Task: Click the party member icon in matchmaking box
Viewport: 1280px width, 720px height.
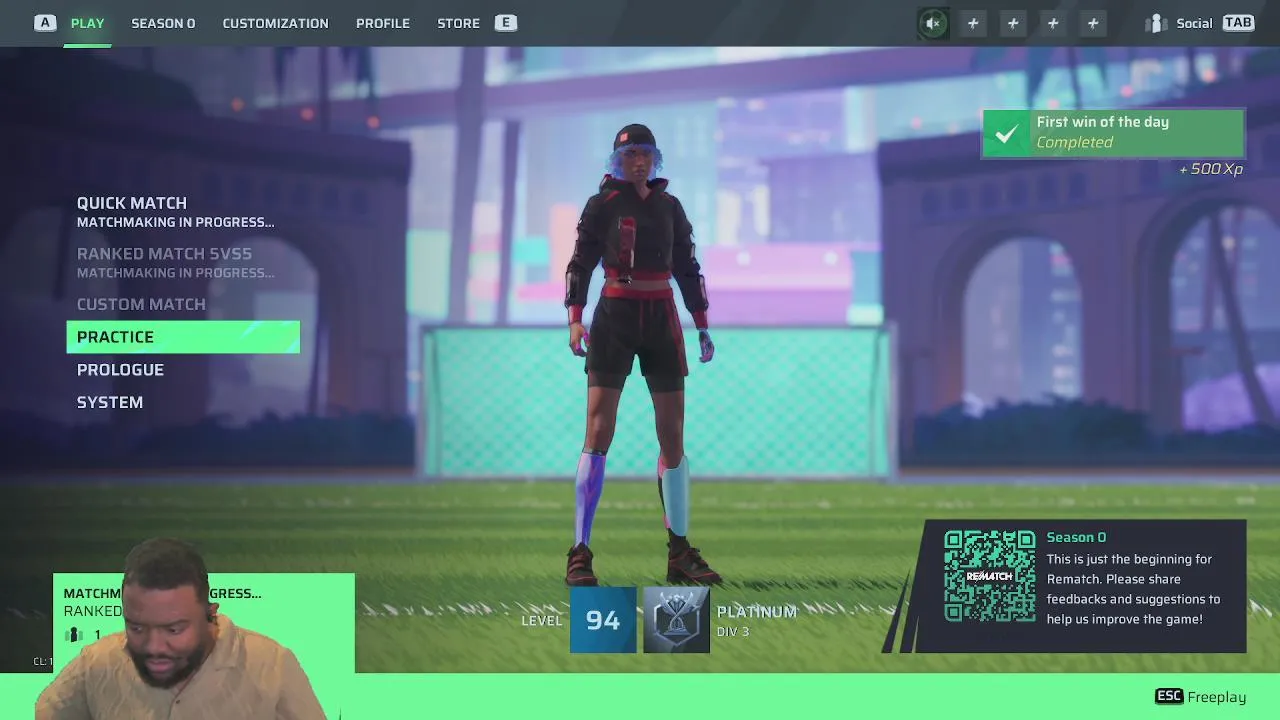Action: [x=74, y=635]
